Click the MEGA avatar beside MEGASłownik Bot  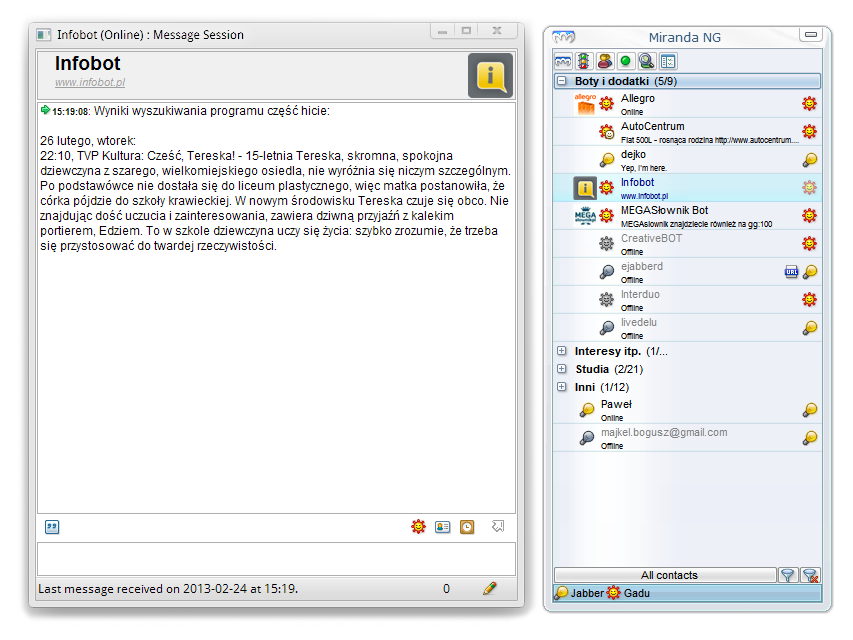[x=585, y=216]
